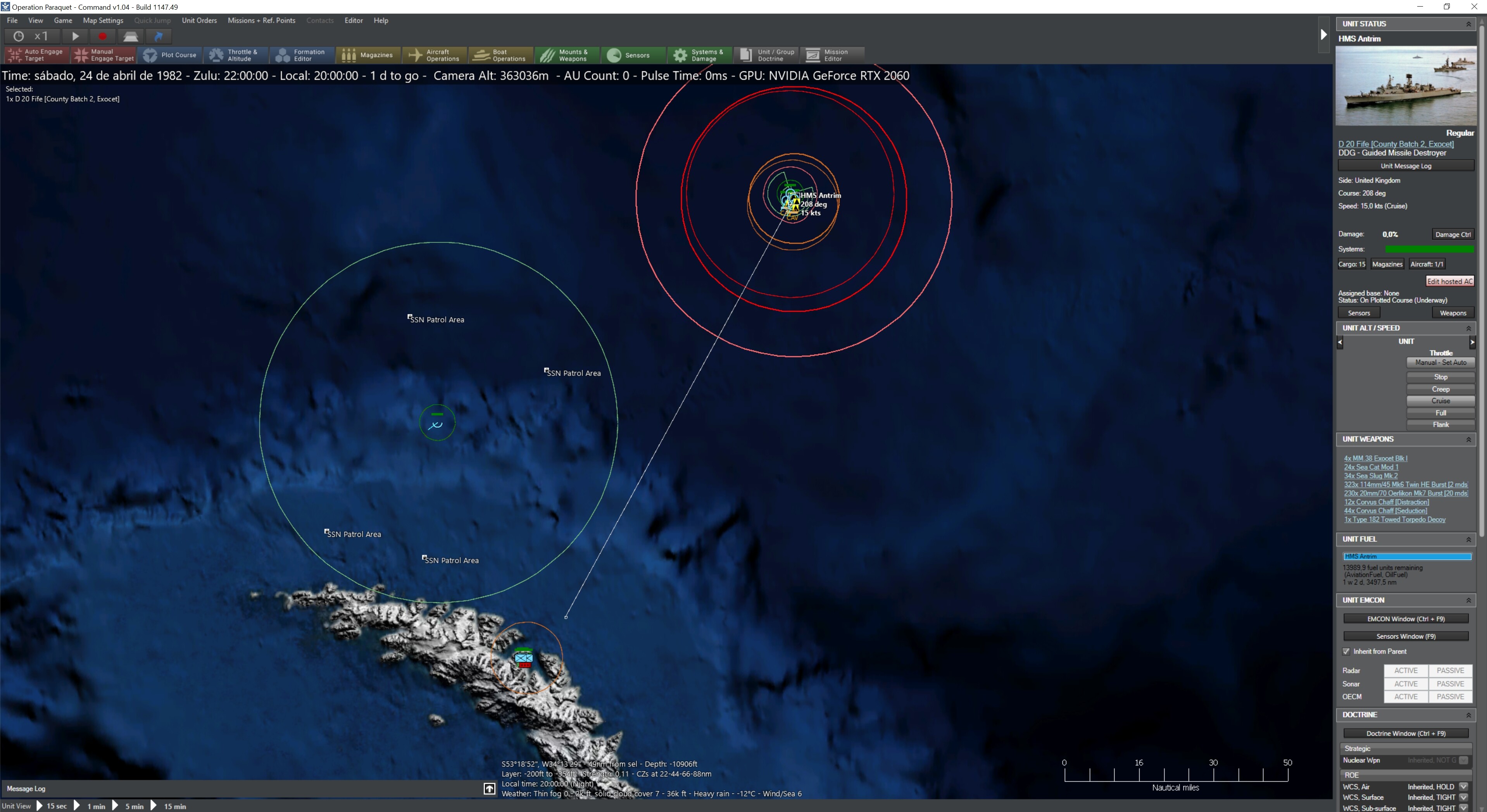Open the Magazines viewer
Viewport: 1487px width, 812px height.
point(368,55)
